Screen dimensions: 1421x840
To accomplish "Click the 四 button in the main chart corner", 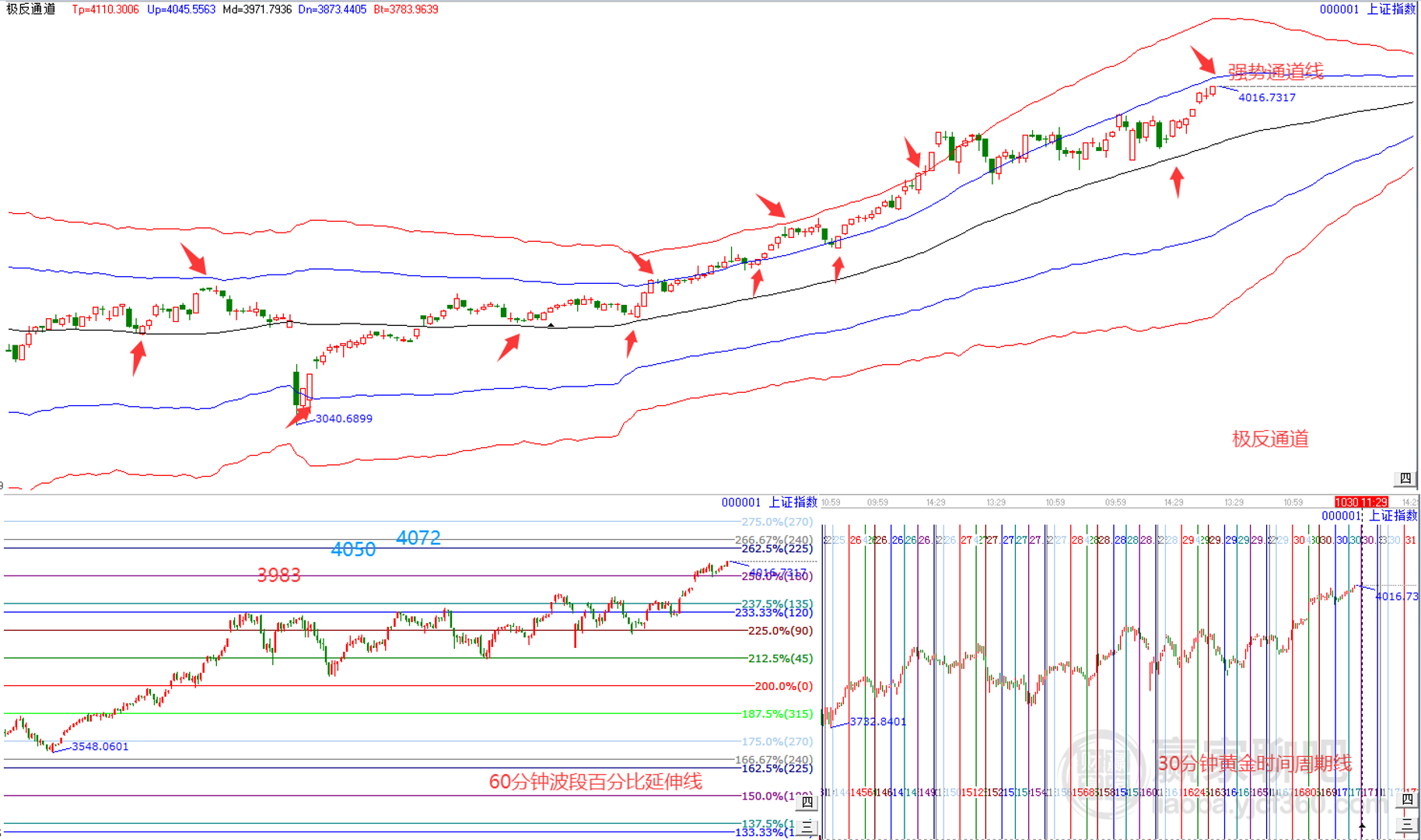I will pos(1405,478).
